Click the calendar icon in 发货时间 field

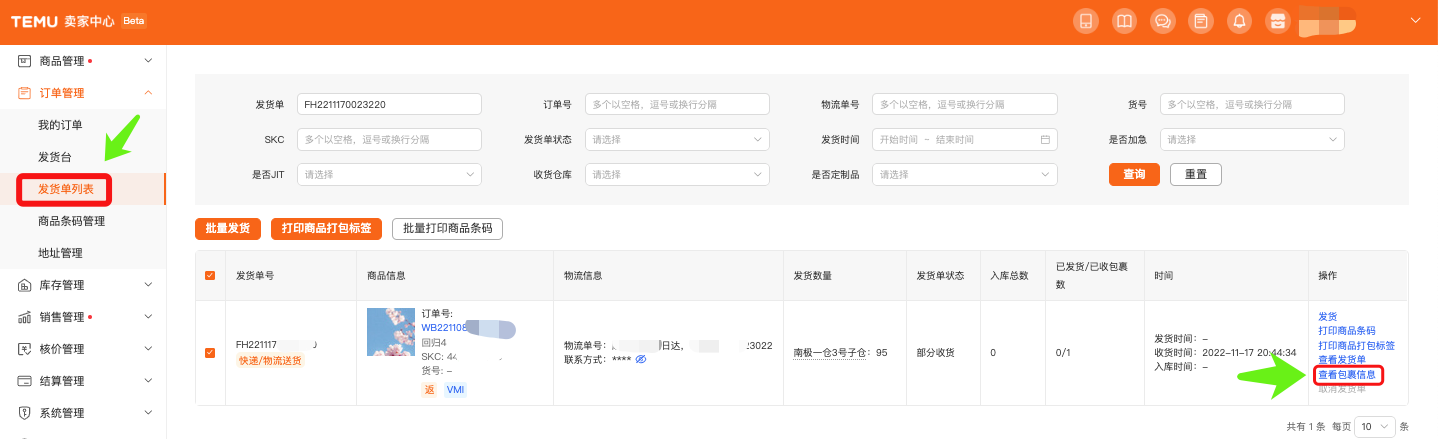click(x=1045, y=140)
